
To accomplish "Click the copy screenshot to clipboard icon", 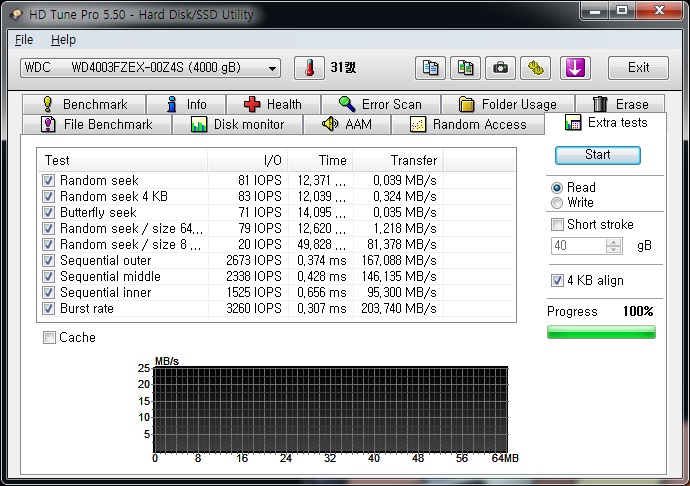I will pyautogui.click(x=466, y=68).
